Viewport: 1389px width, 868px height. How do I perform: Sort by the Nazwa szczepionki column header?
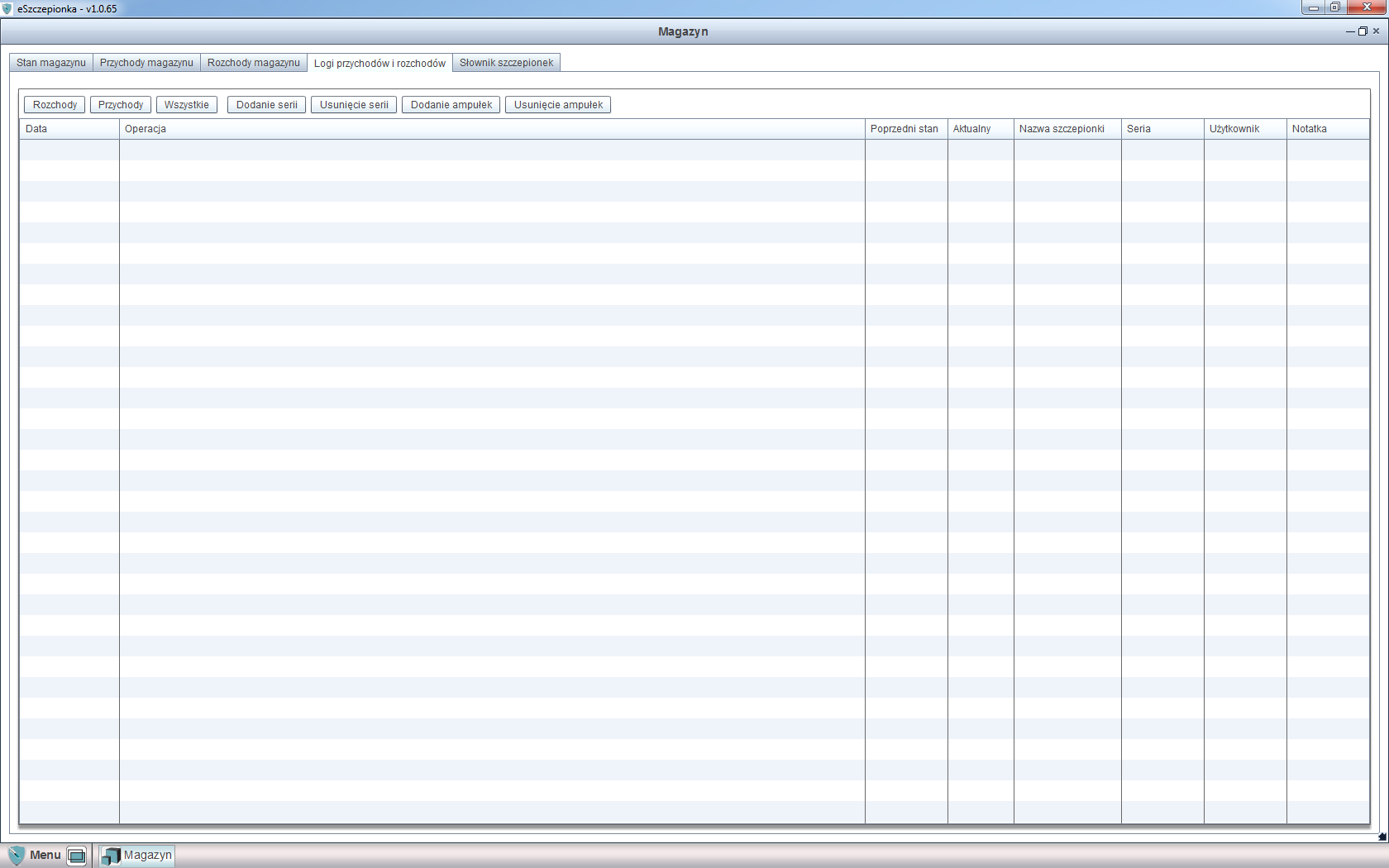coord(1067,129)
